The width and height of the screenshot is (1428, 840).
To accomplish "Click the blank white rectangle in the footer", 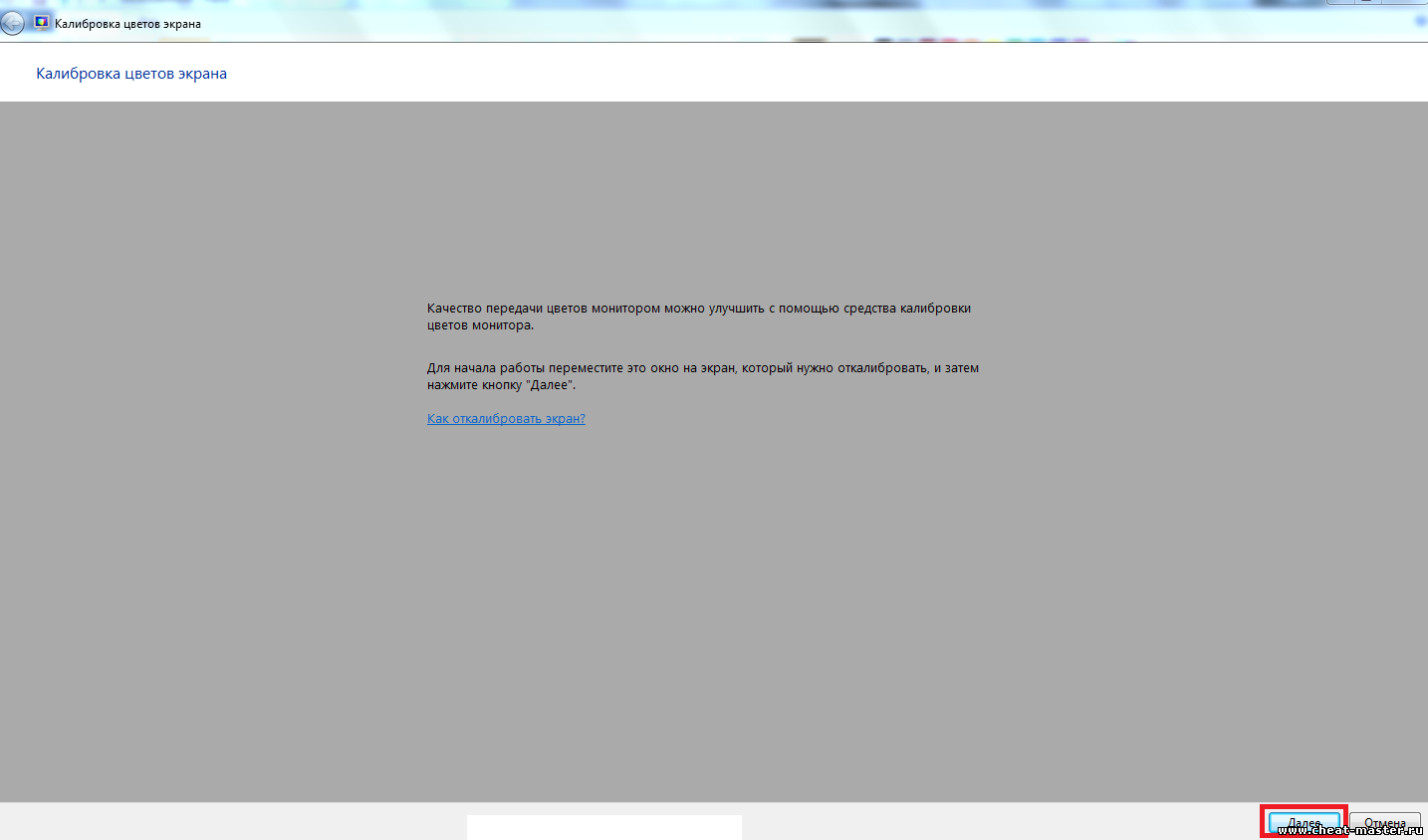I will (x=603, y=827).
